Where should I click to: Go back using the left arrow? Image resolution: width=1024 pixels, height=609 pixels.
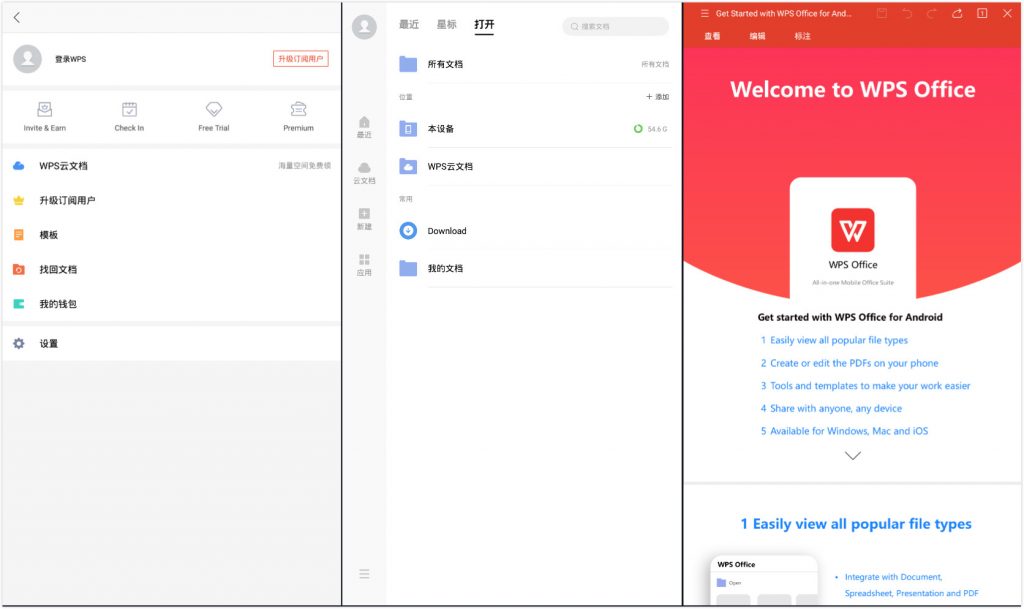[17, 18]
